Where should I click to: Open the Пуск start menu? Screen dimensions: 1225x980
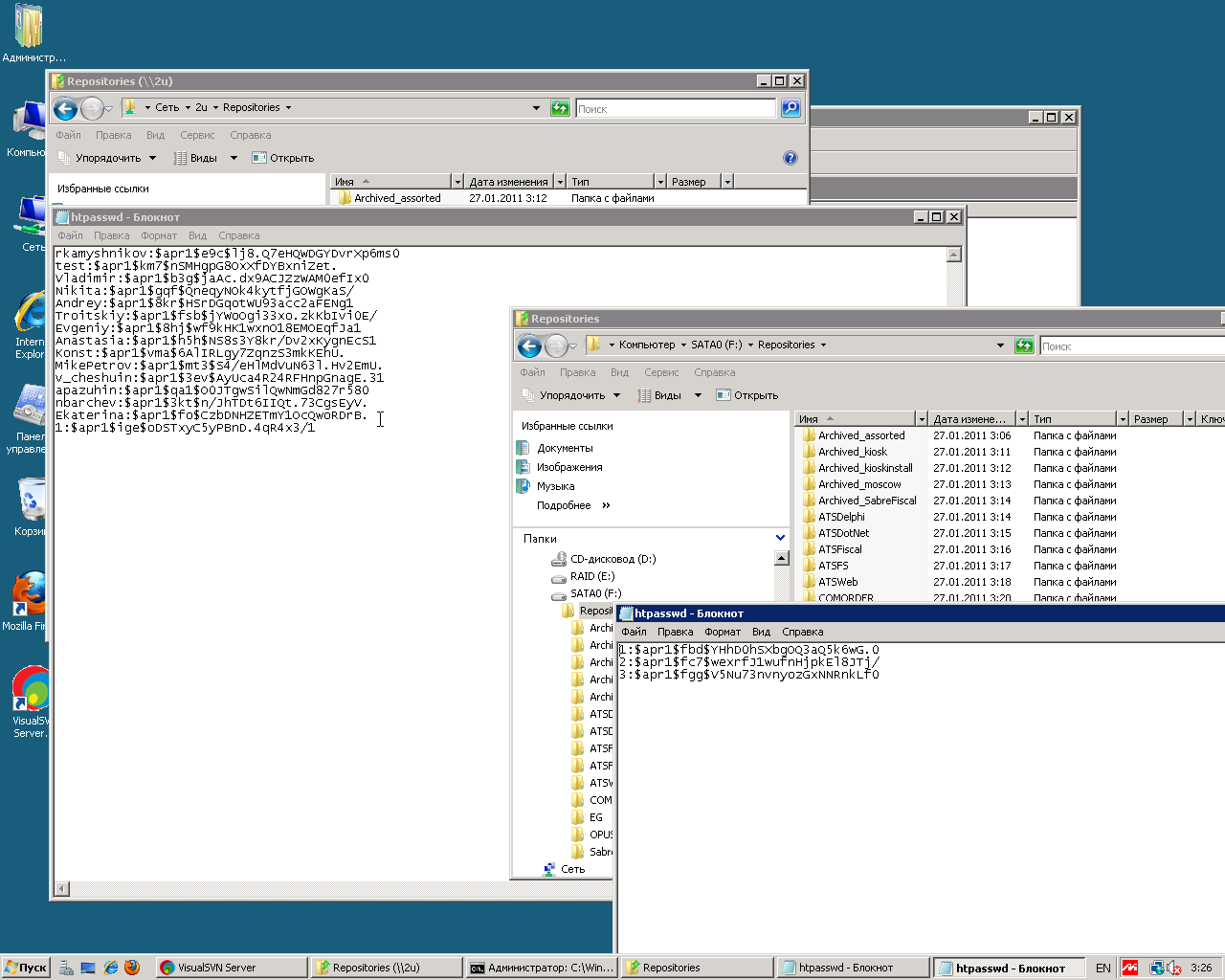[26, 968]
